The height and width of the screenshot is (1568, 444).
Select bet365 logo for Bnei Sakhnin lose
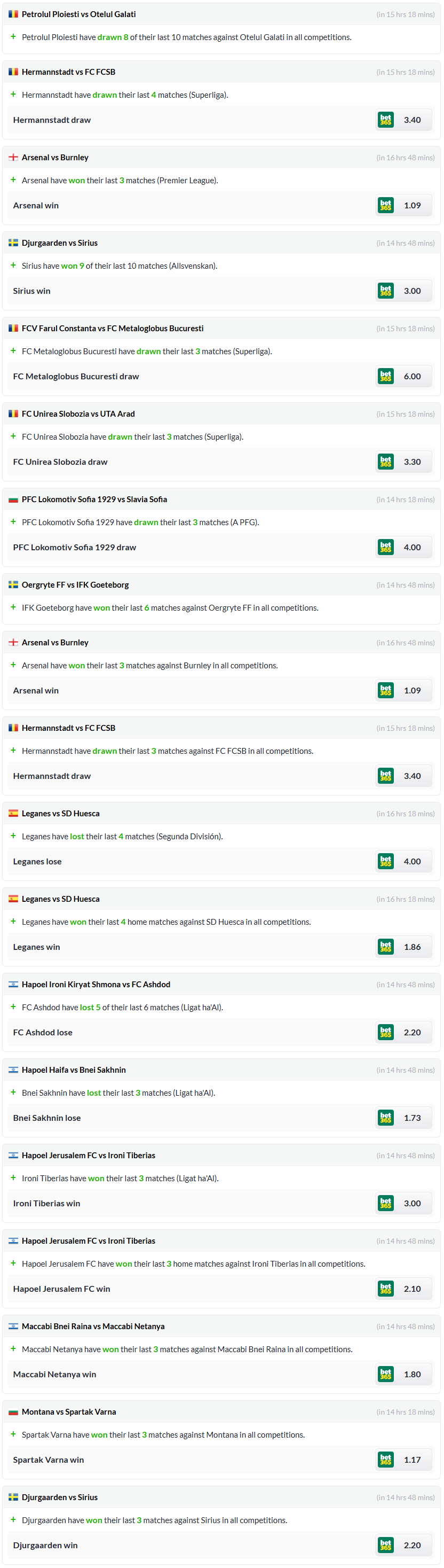click(x=386, y=1118)
